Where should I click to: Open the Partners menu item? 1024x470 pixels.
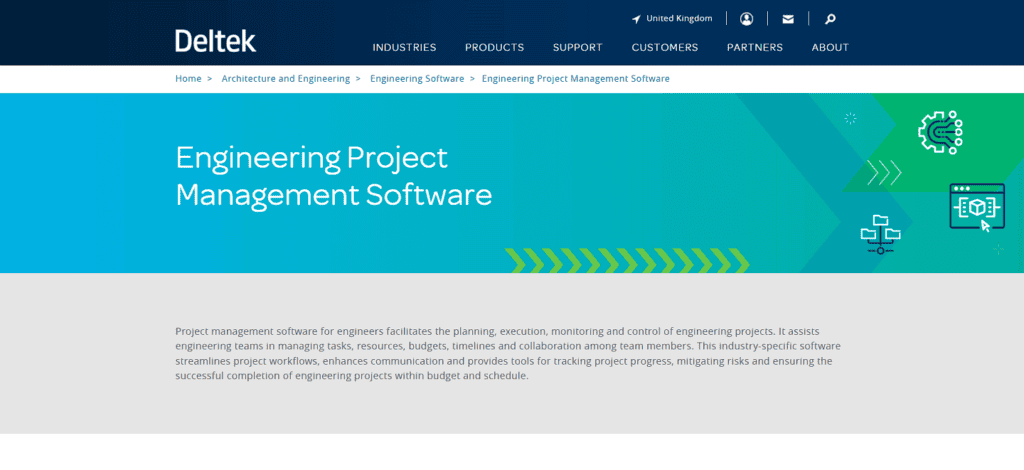coord(754,47)
